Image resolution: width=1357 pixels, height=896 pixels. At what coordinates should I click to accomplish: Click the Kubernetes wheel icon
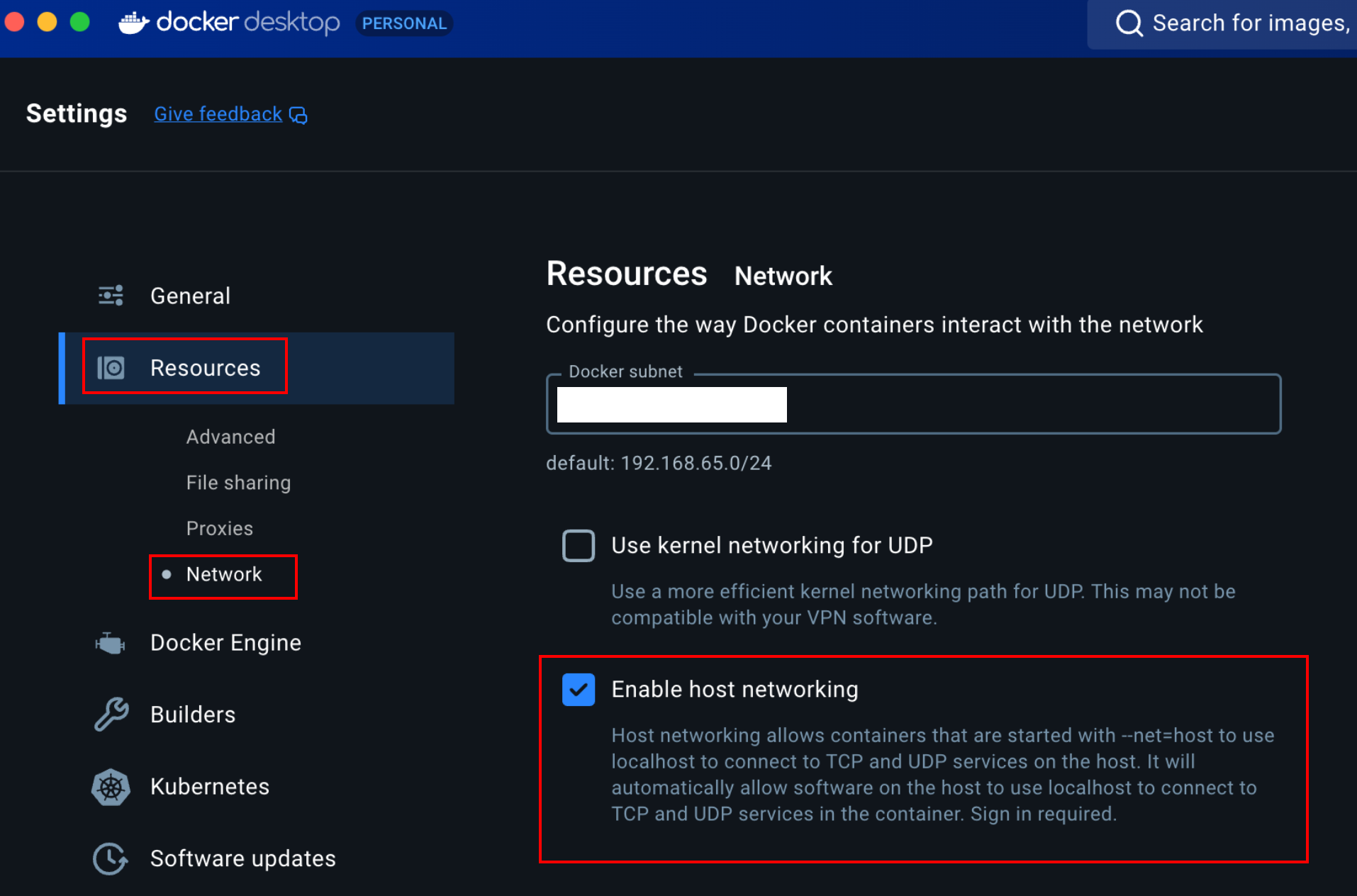(111, 787)
